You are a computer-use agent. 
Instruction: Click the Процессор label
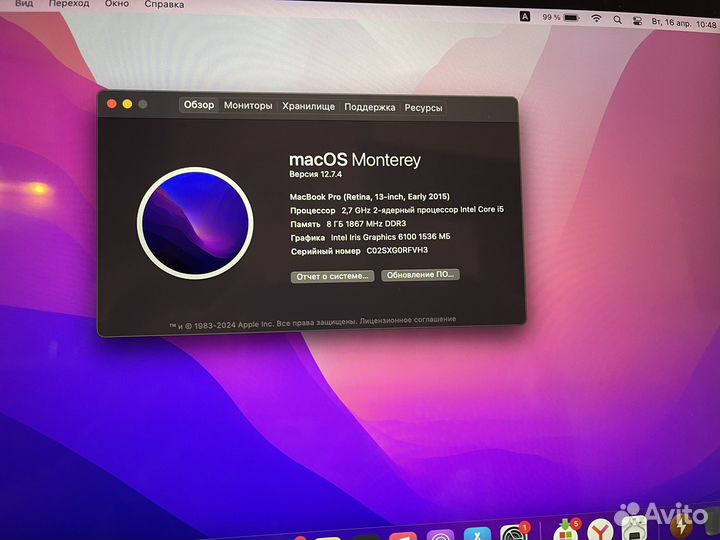coord(313,210)
